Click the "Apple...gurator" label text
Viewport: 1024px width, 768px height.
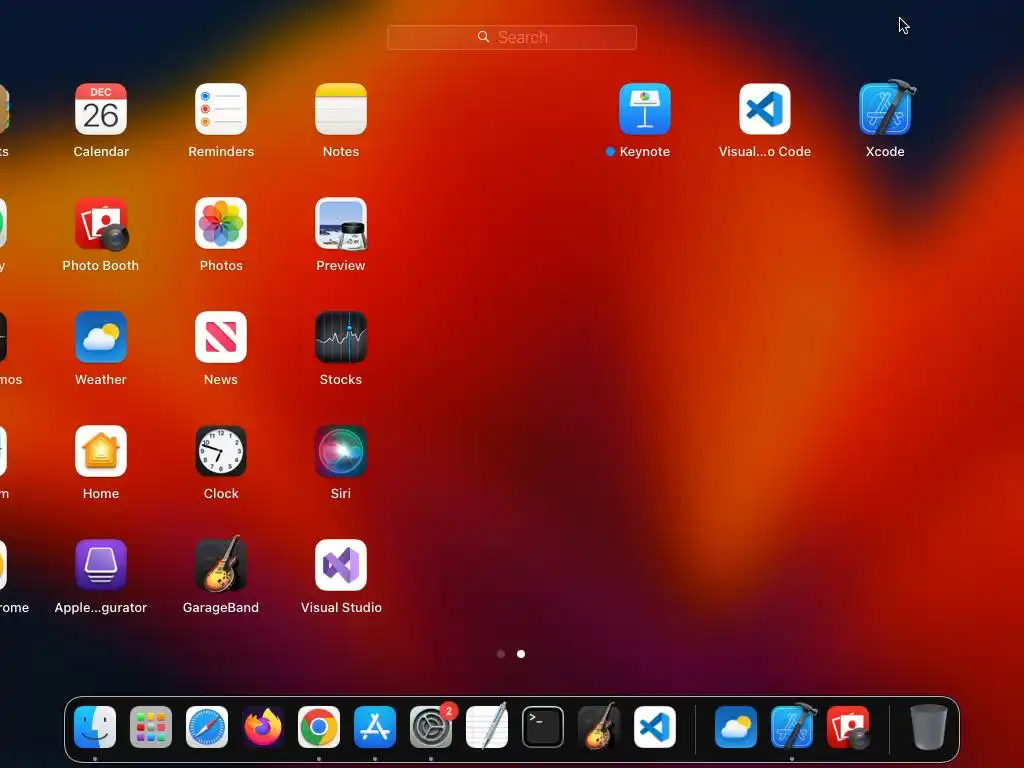(x=101, y=608)
